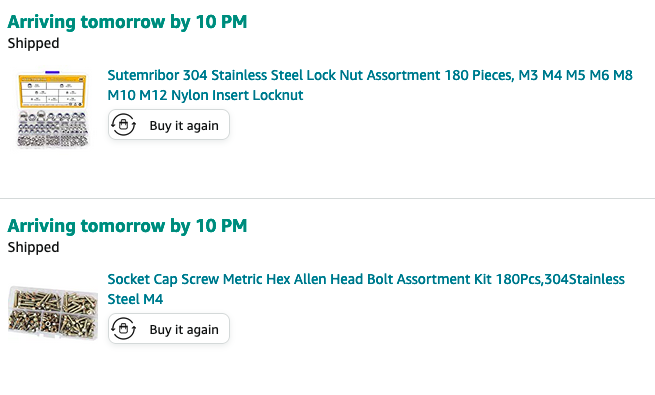Click the reorder icon beside the socket cap screws
The width and height of the screenshot is (655, 395).
tap(123, 329)
